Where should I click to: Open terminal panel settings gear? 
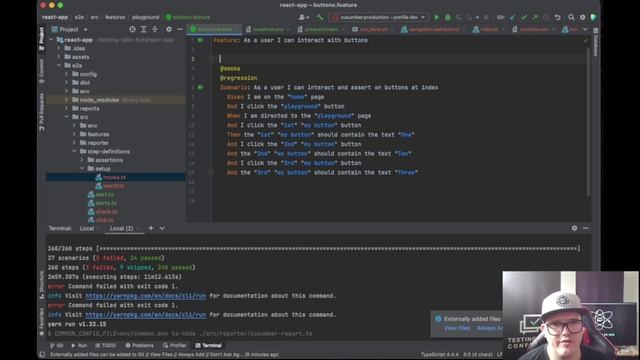pos(574,228)
